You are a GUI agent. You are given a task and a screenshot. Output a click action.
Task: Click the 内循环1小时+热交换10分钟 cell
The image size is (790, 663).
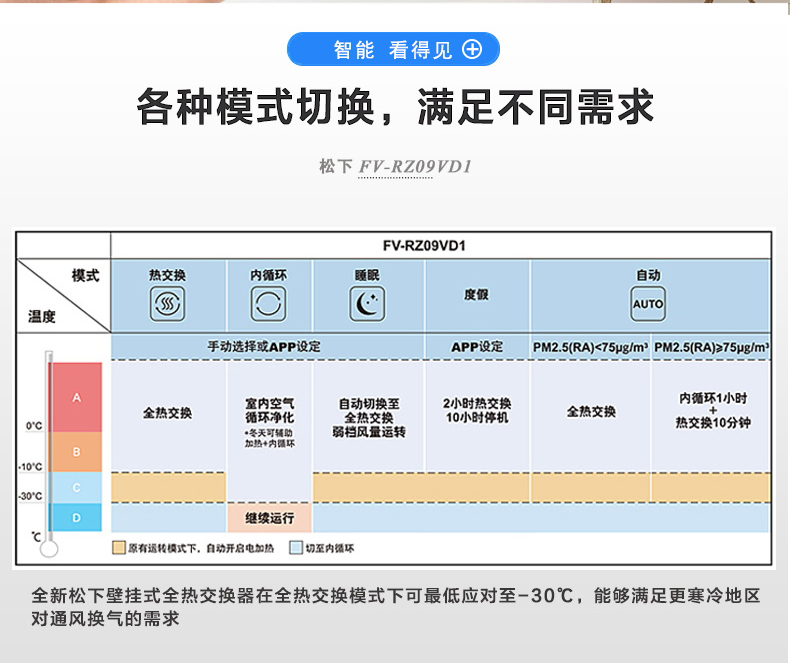pos(713,410)
